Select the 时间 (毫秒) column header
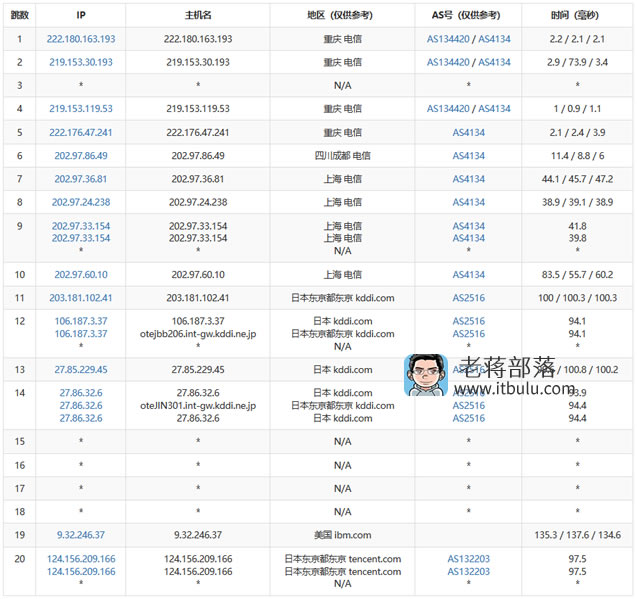Viewport: 637px width, 599px height. tap(577, 15)
